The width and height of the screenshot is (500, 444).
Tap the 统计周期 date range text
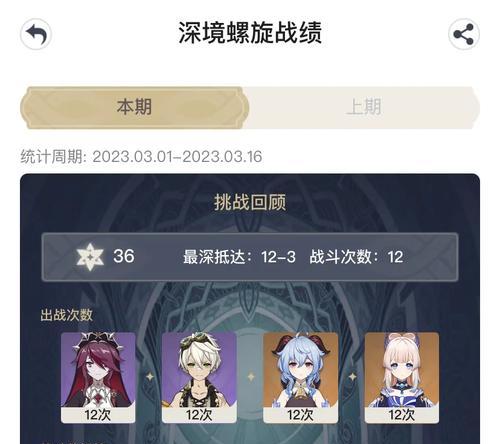point(141,157)
